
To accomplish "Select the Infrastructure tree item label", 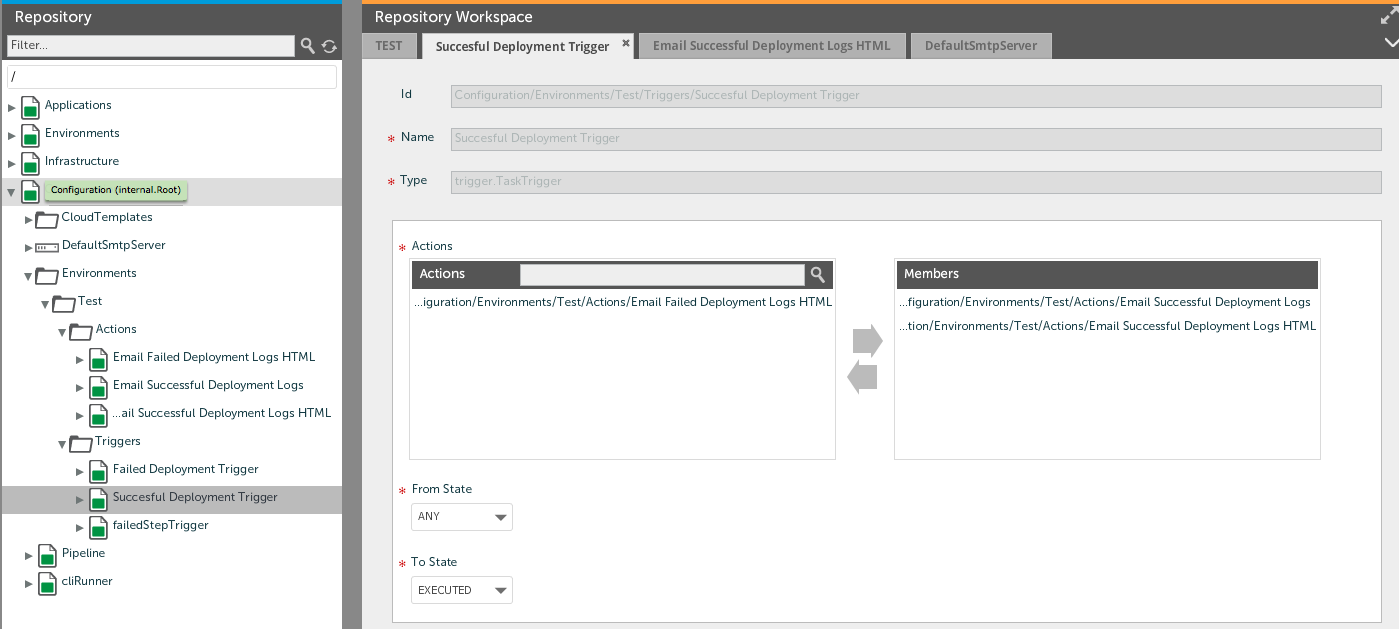I will [x=82, y=161].
